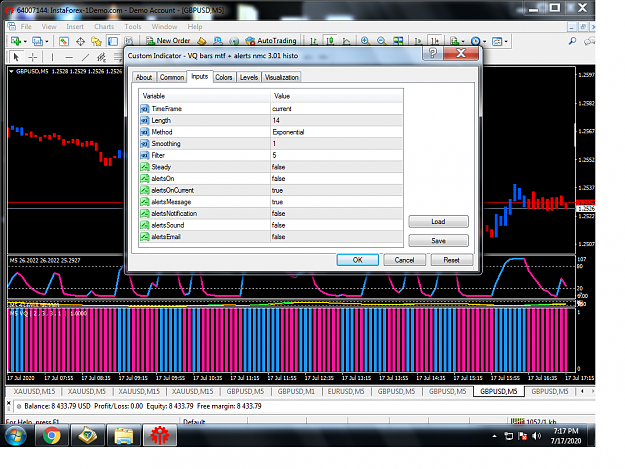Switch to the Colors tab
This screenshot has width=625, height=469.
[x=224, y=77]
